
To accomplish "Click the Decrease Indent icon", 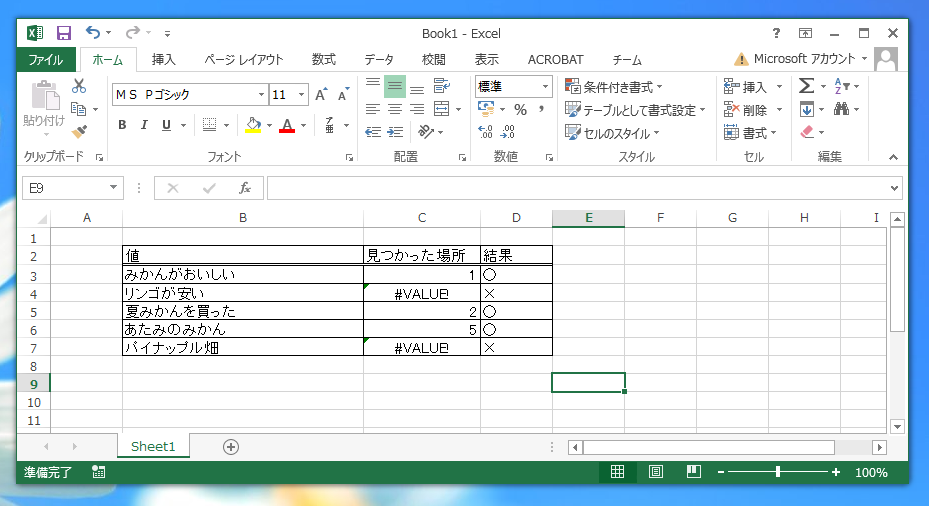I will (373, 132).
